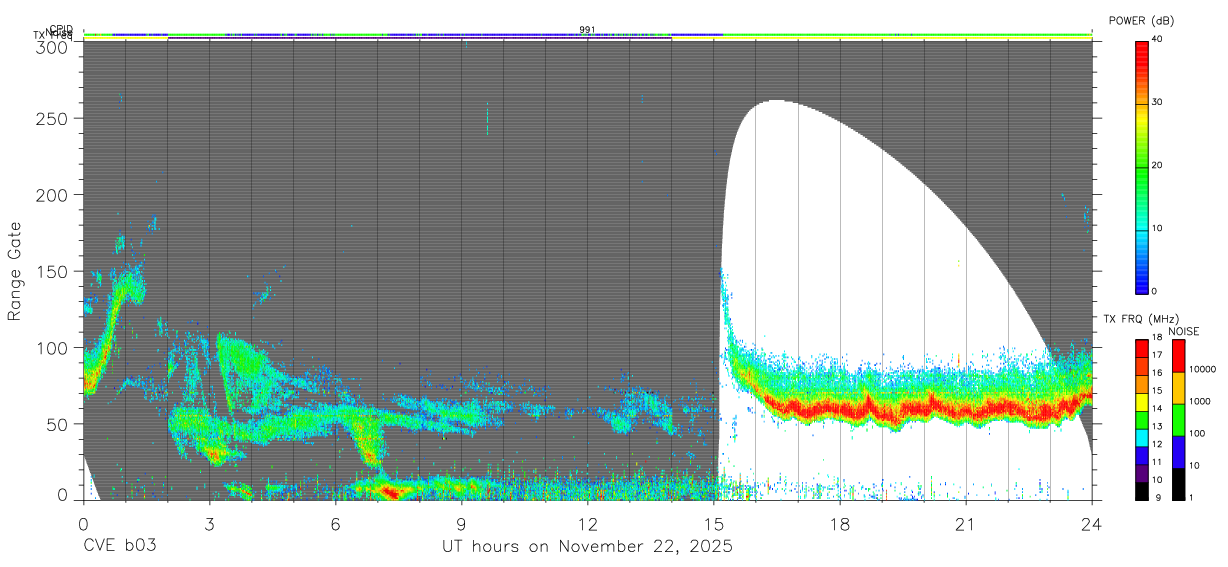Pick the blue 11–12 MHz TX FRQ swatch
Viewport: 1228px width, 567px height.
(x=1141, y=455)
